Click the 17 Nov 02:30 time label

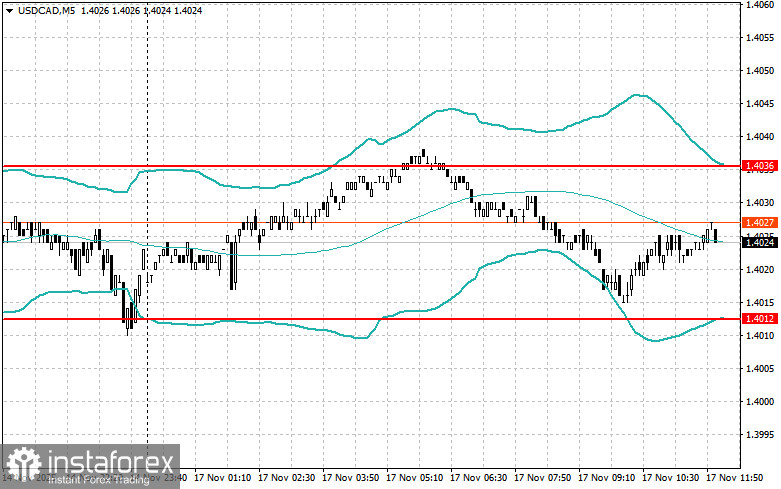pyautogui.click(x=286, y=478)
